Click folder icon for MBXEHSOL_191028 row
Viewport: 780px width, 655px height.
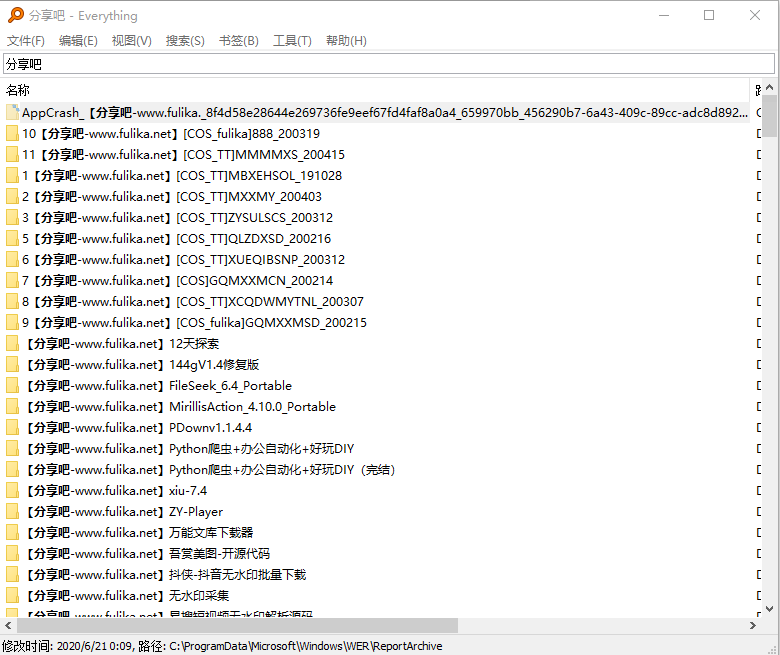(12, 176)
